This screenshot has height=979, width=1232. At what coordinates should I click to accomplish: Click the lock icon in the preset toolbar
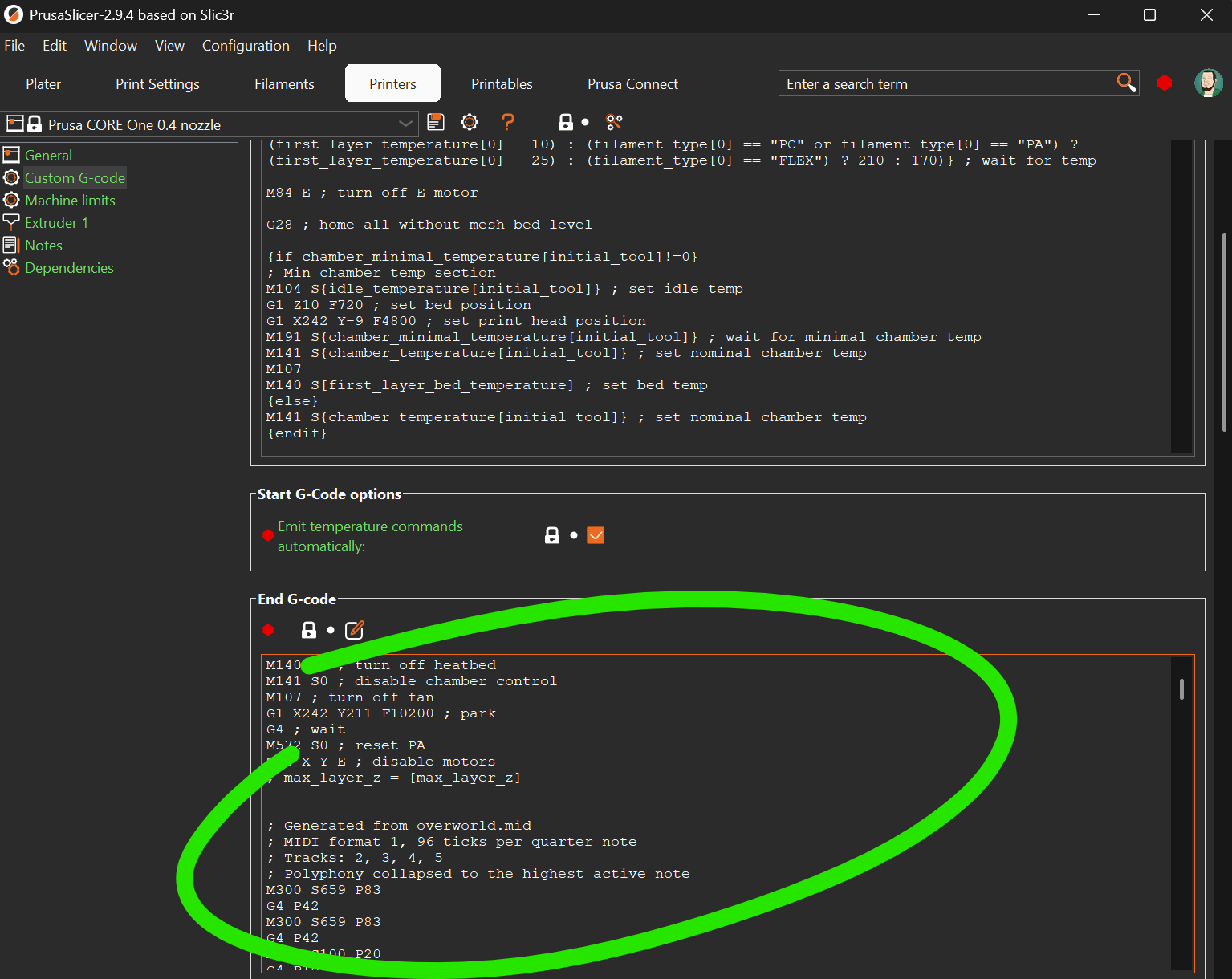click(566, 122)
